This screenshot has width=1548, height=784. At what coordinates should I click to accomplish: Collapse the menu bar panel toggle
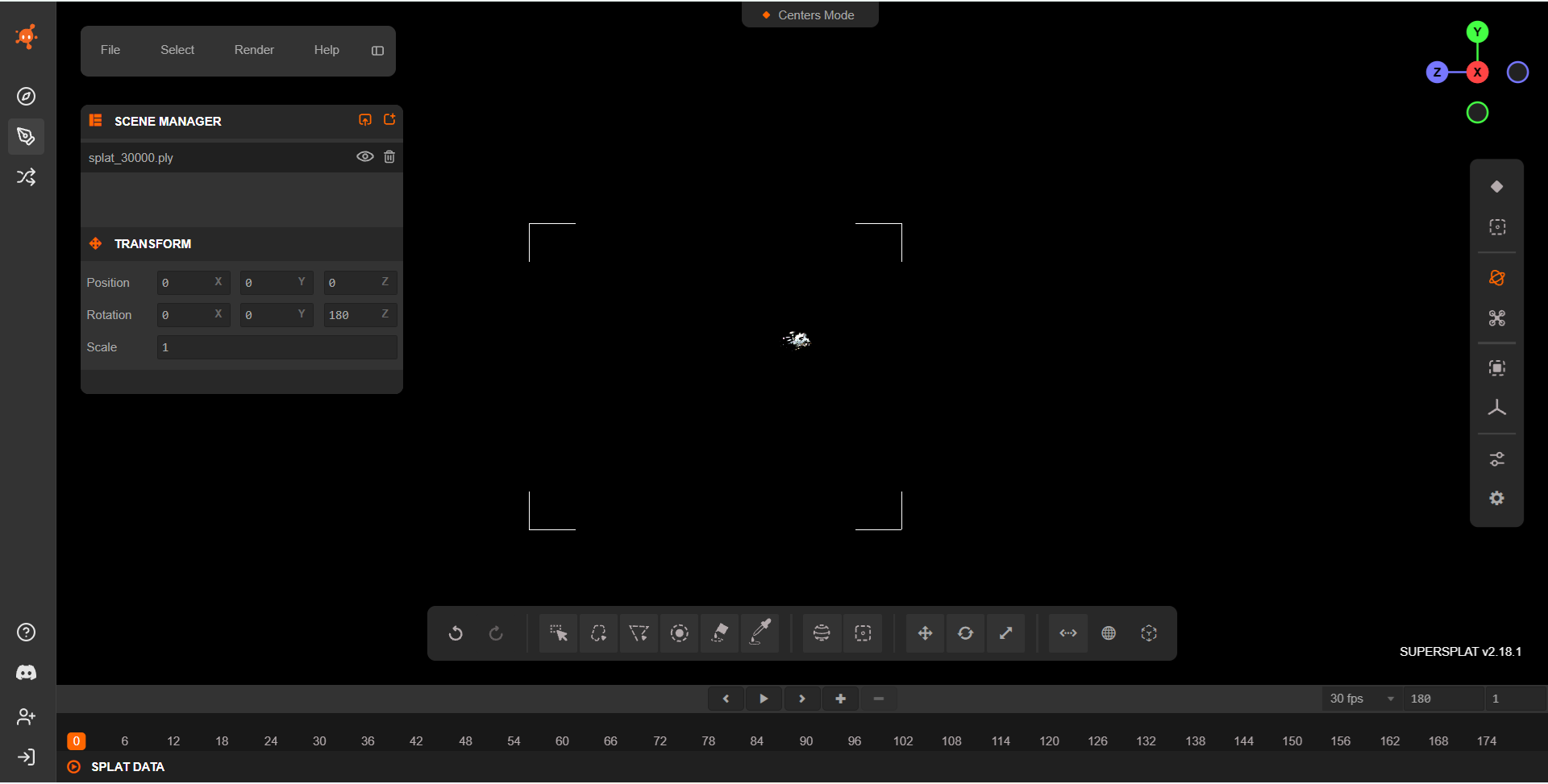[377, 51]
